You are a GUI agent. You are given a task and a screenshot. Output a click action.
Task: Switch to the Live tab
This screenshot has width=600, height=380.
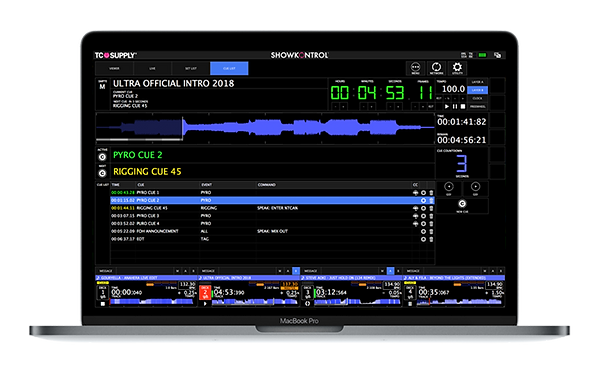pos(152,68)
